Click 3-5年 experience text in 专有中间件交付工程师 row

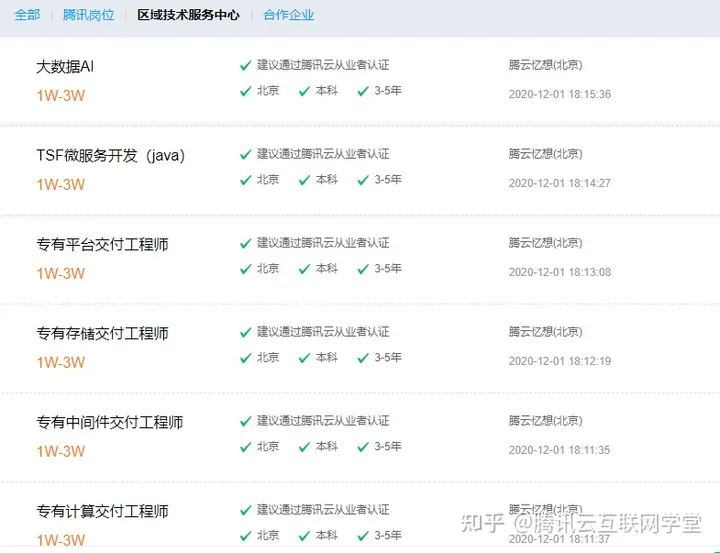tap(388, 446)
